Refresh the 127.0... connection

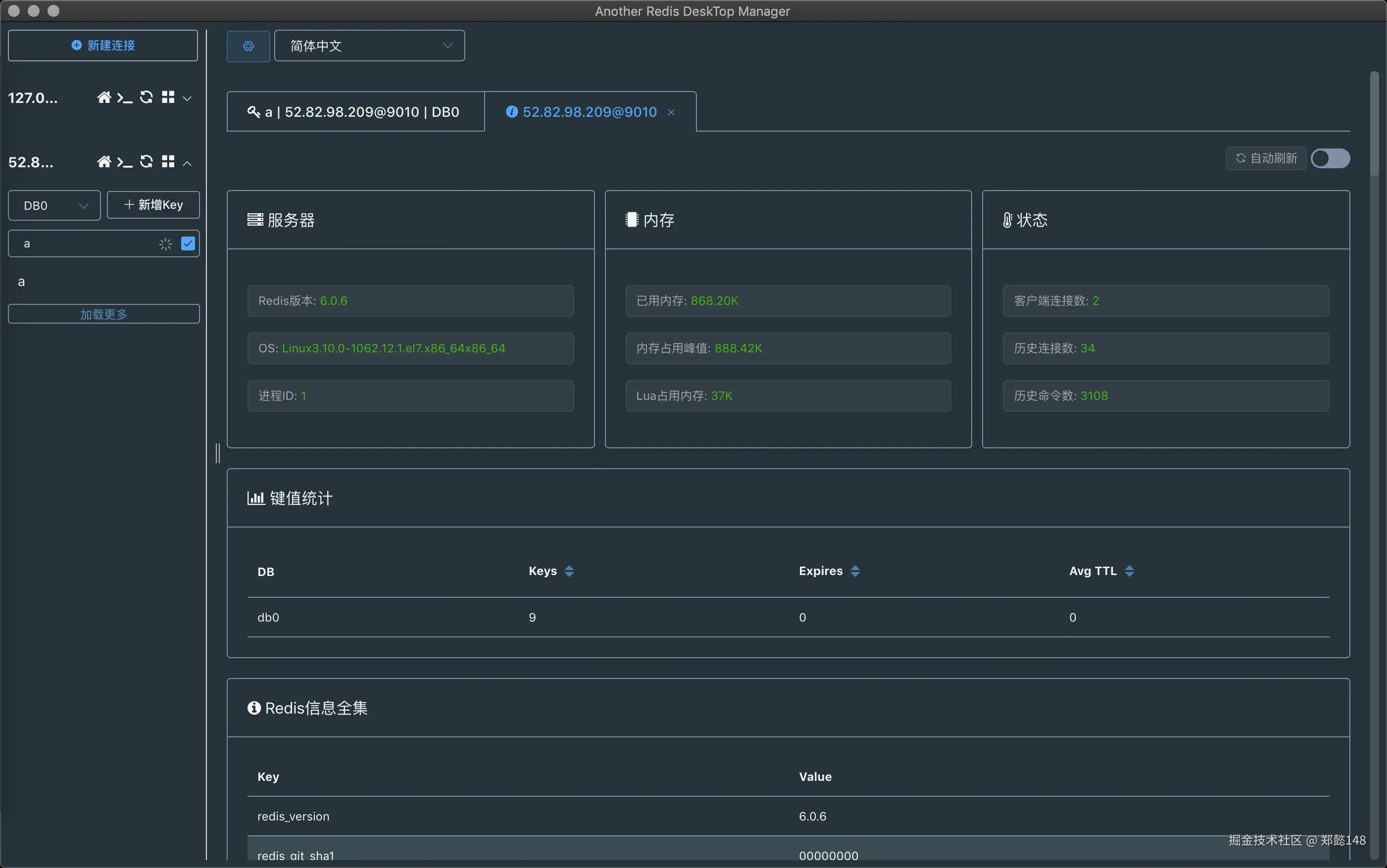pyautogui.click(x=147, y=97)
